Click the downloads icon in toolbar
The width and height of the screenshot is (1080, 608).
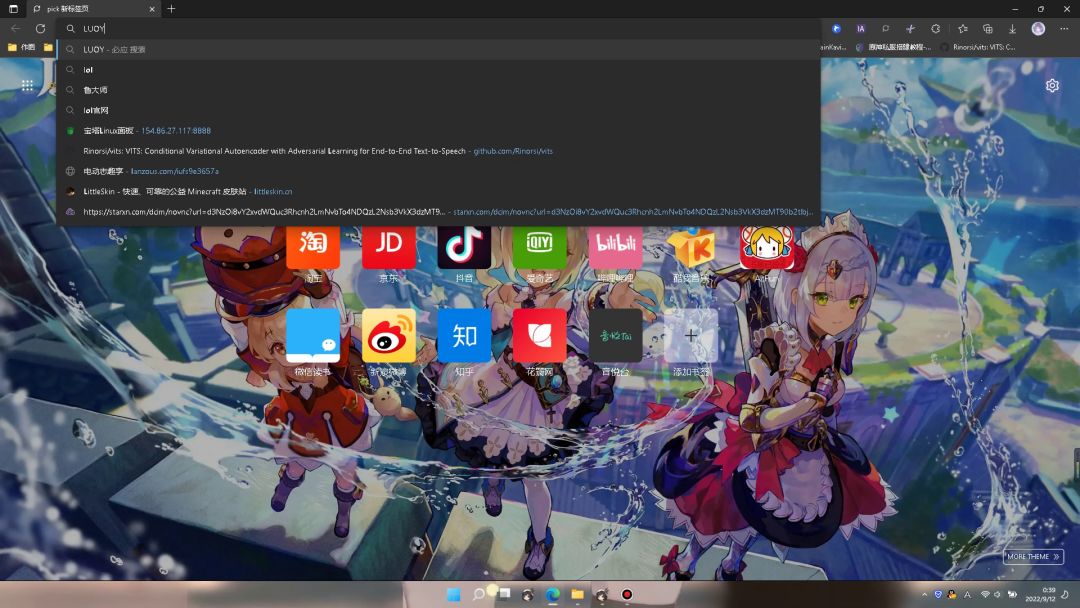pos(1012,29)
